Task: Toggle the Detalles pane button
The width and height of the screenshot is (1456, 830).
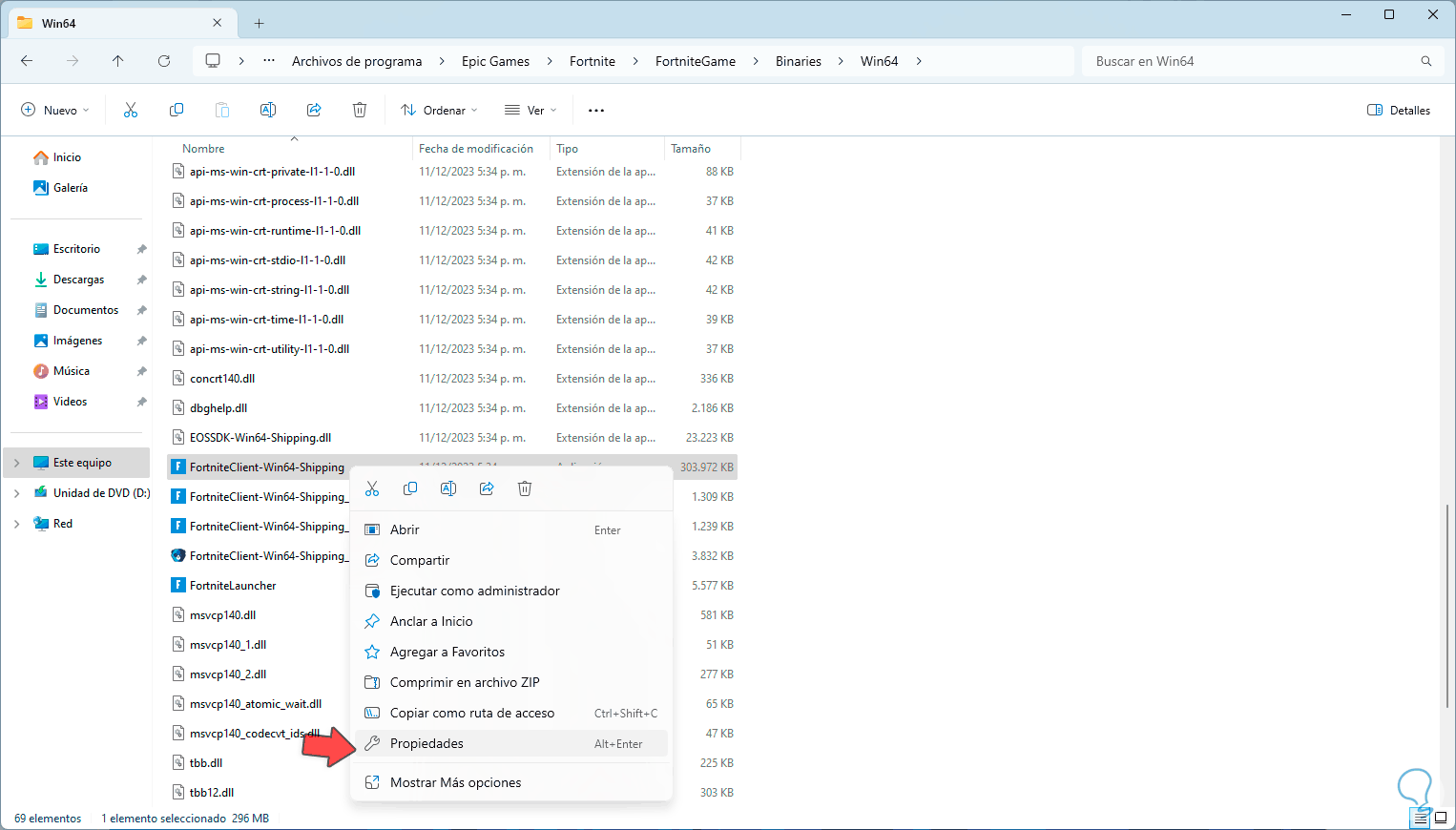Action: pyautogui.click(x=1399, y=111)
